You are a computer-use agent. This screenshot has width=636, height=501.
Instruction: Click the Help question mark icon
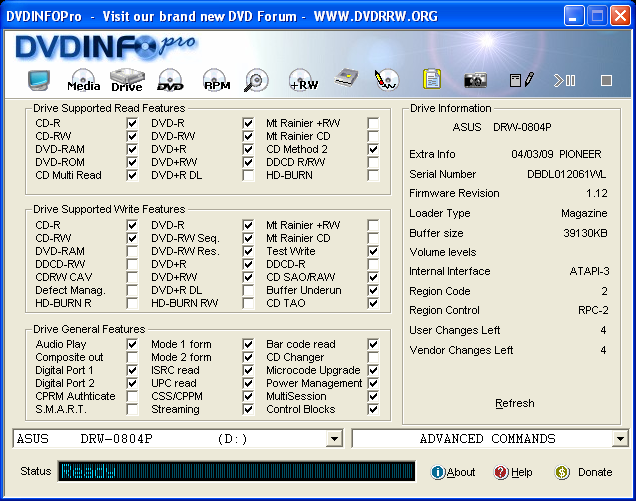tap(501, 472)
